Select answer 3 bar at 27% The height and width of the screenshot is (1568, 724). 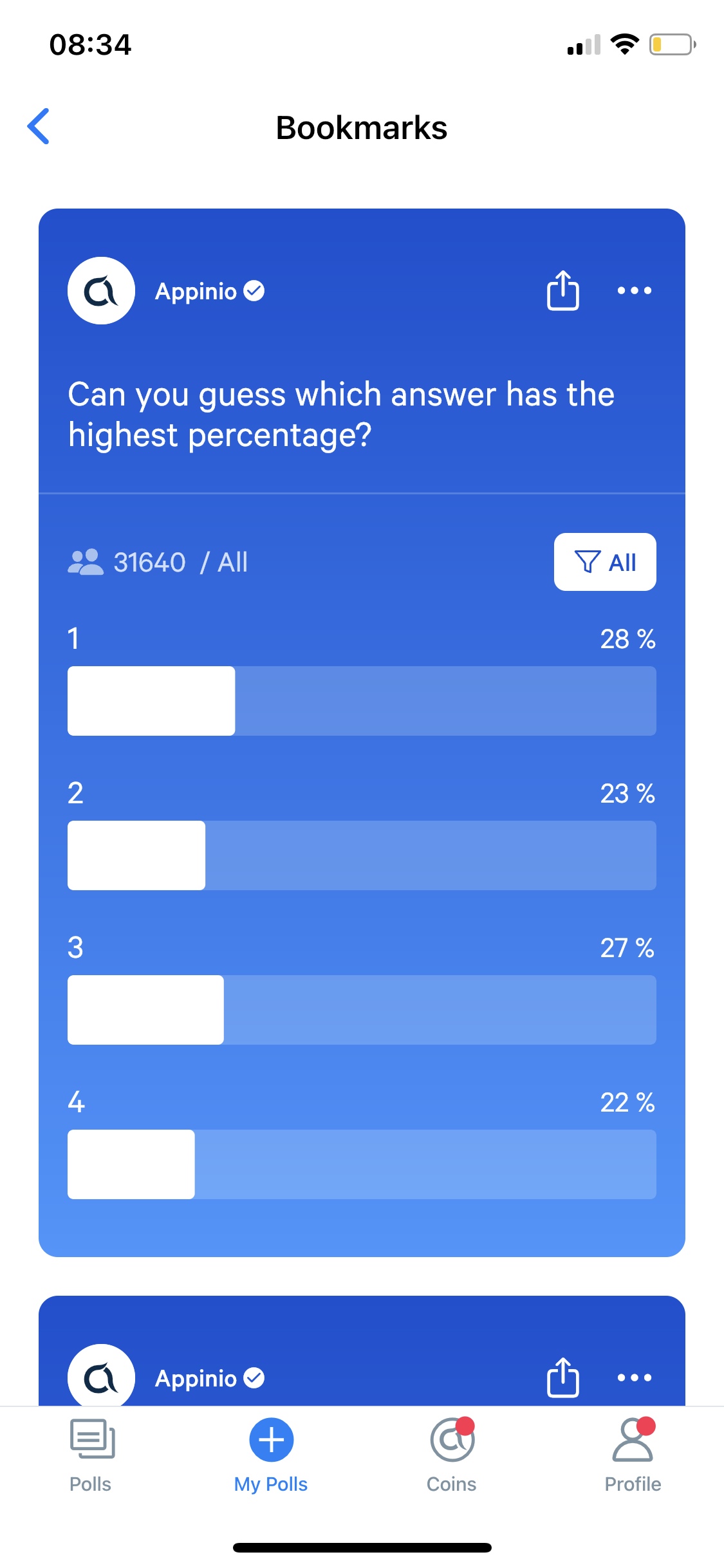(362, 1009)
